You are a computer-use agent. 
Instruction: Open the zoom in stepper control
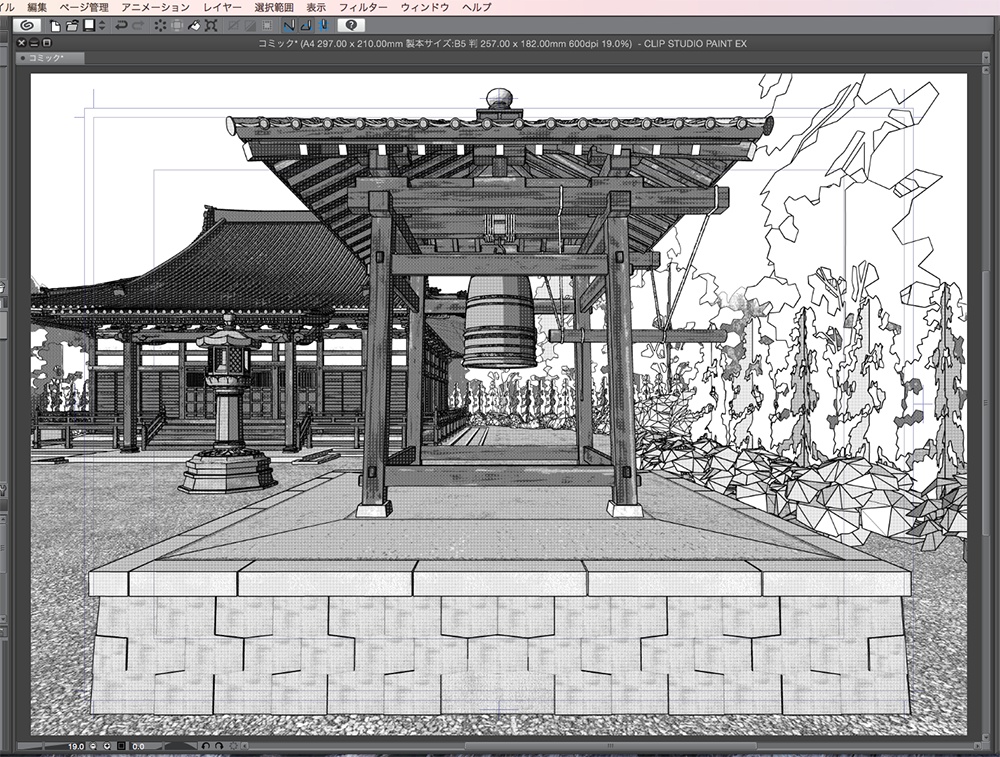pyautogui.click(x=108, y=745)
